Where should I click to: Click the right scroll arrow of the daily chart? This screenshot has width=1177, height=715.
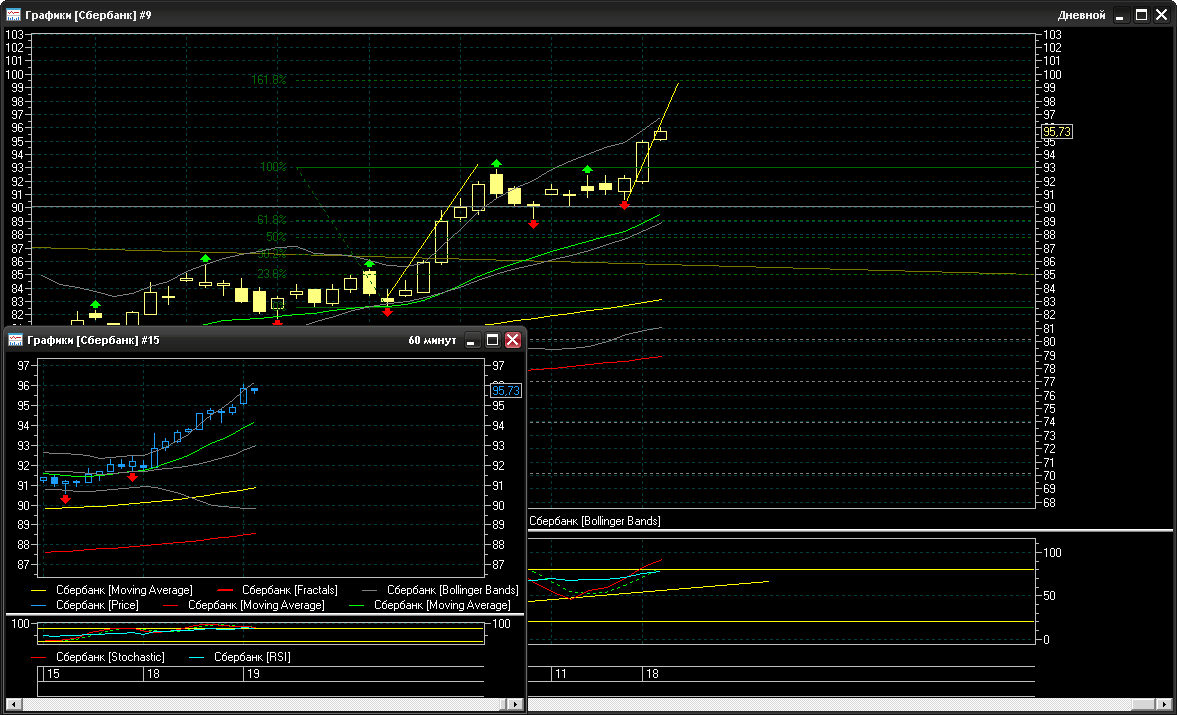coord(1164,704)
